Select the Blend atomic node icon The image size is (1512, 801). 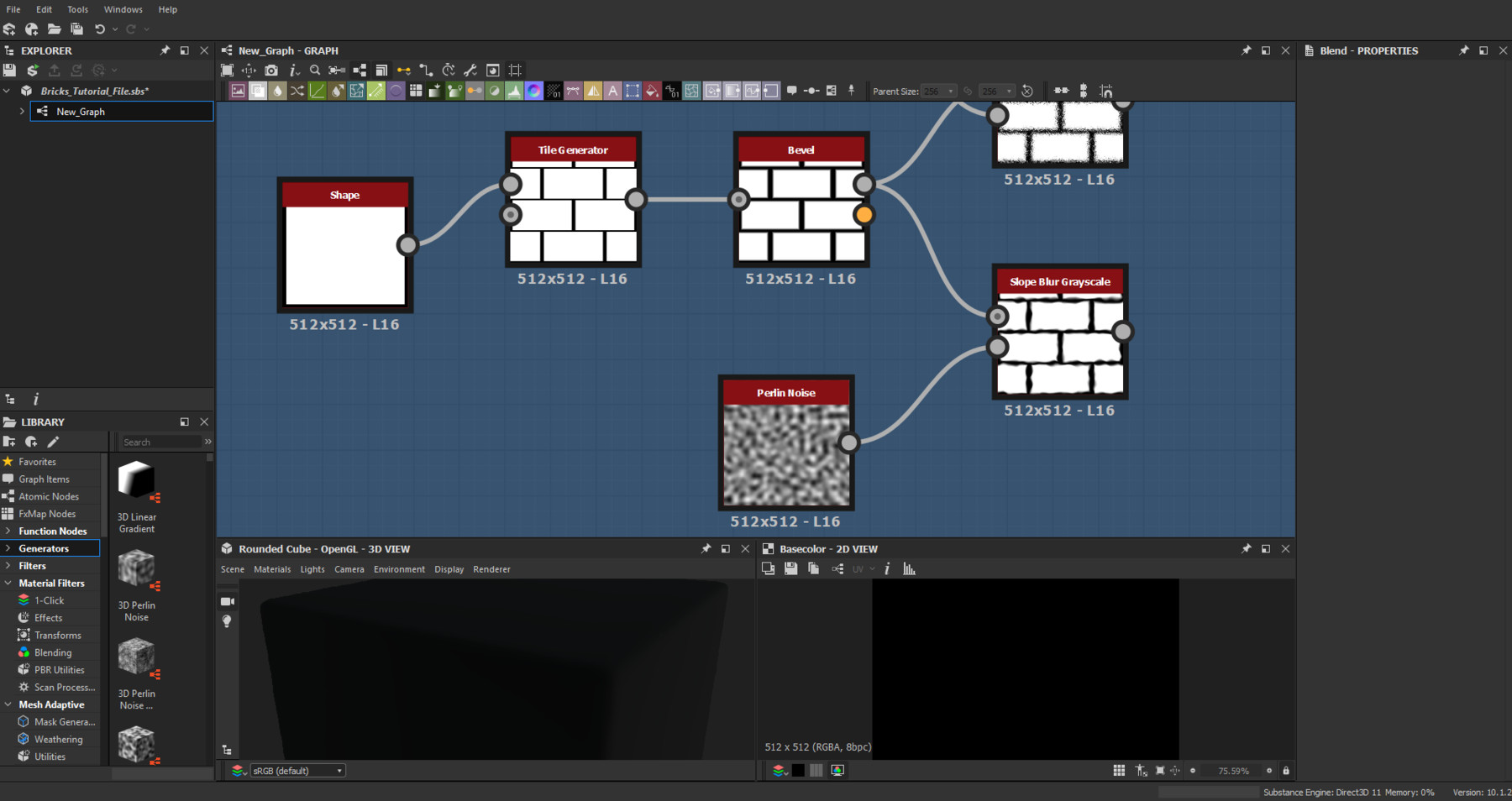[x=259, y=91]
